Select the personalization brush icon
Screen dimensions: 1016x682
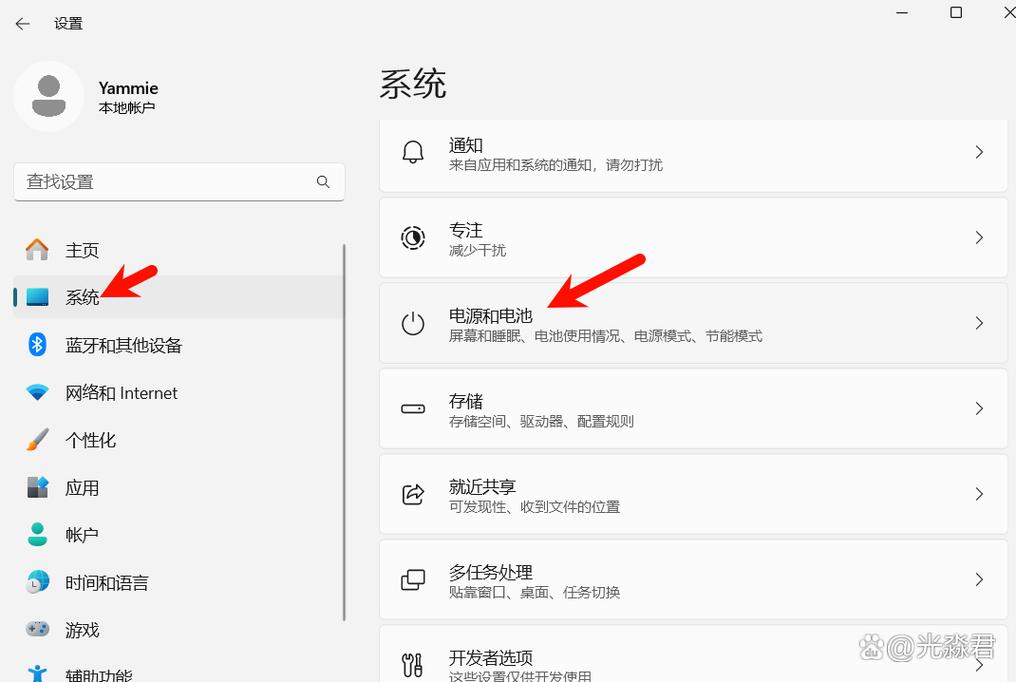coord(36,440)
